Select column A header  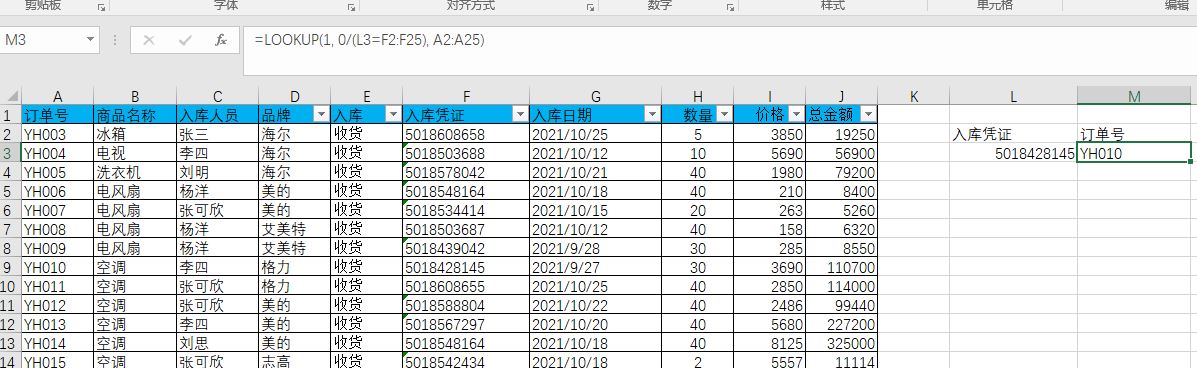pyautogui.click(x=57, y=96)
